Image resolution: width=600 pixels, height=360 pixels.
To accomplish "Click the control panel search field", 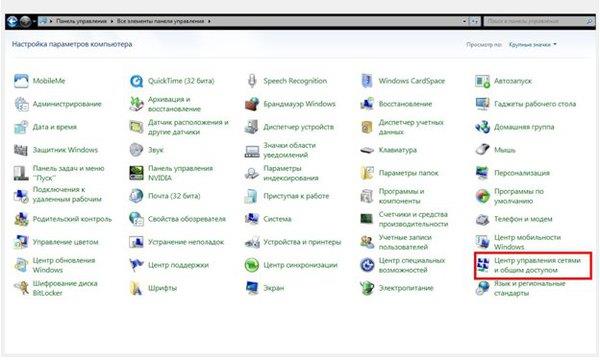I will point(539,21).
